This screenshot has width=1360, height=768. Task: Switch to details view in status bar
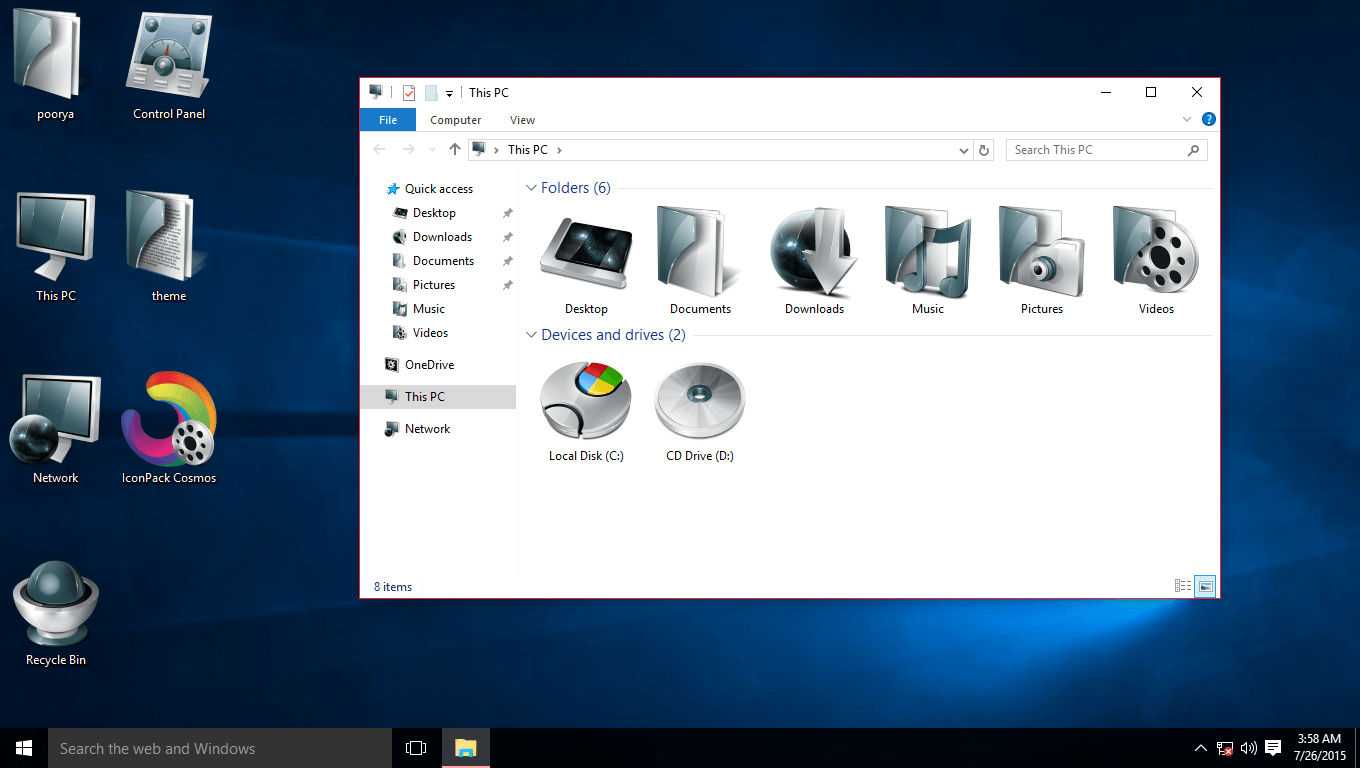(x=1183, y=586)
